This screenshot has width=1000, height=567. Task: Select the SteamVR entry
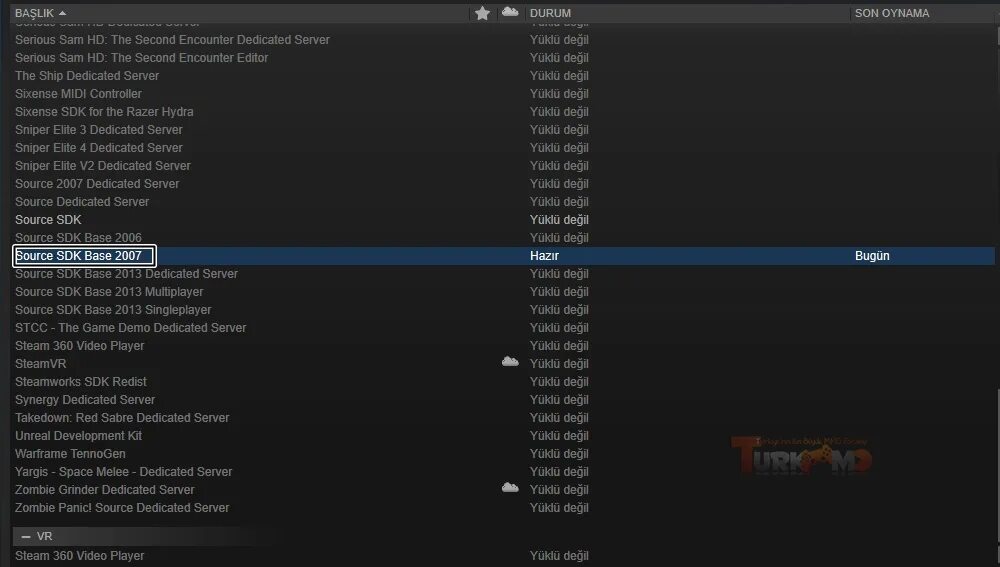(x=41, y=364)
